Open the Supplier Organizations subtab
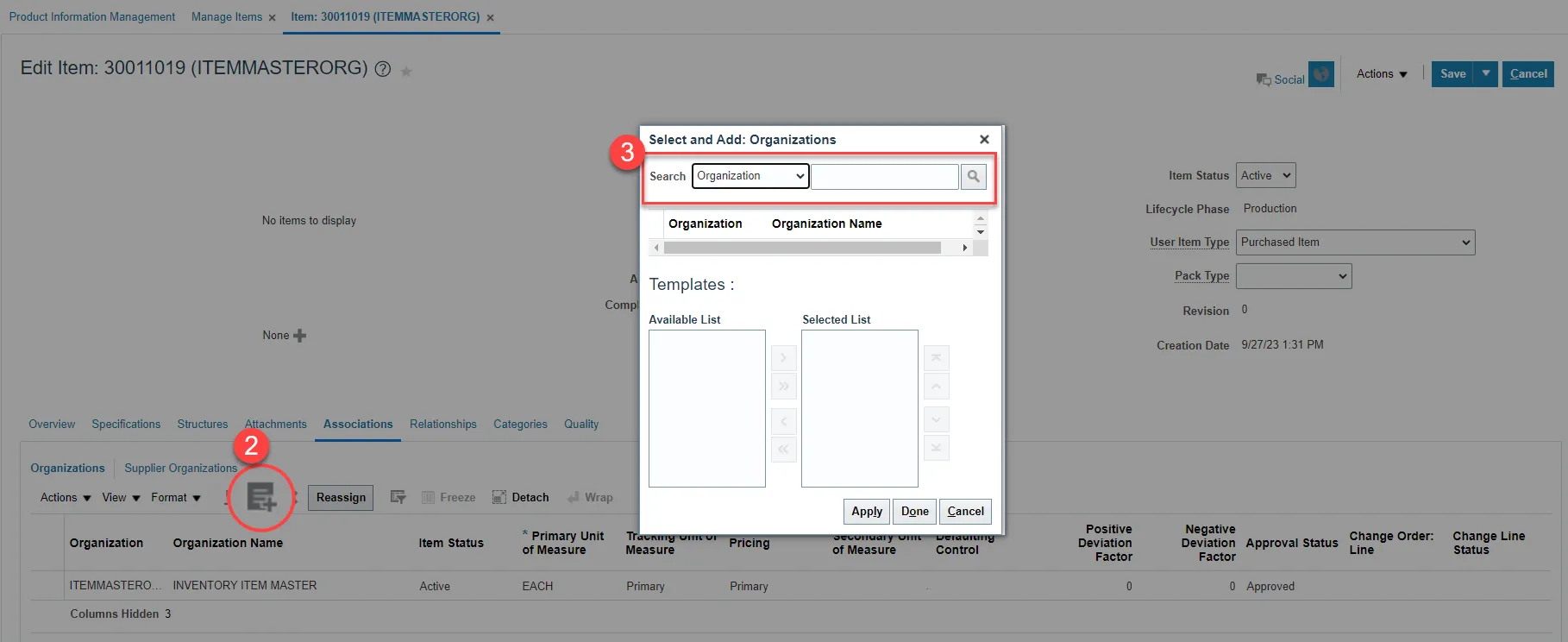 point(180,468)
